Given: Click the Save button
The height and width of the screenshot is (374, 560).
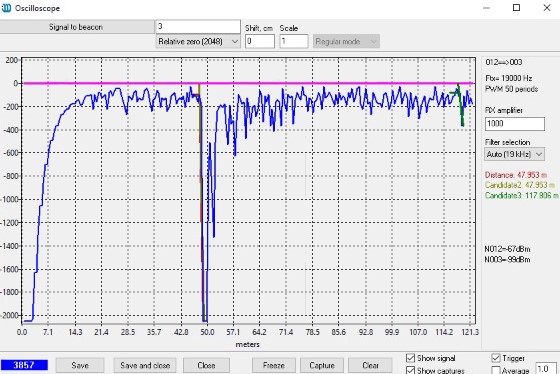Looking at the screenshot, I should [80, 365].
